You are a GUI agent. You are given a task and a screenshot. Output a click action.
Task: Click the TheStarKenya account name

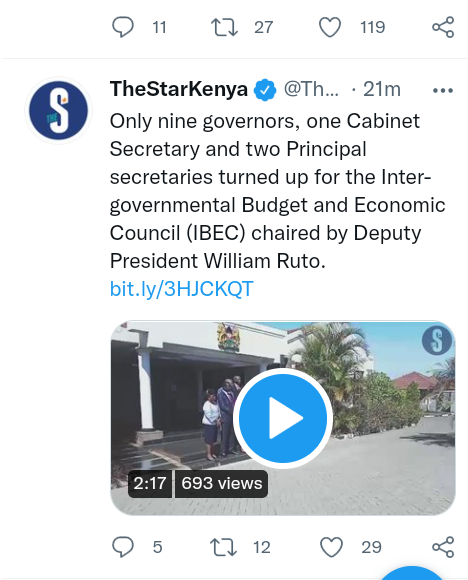point(179,89)
